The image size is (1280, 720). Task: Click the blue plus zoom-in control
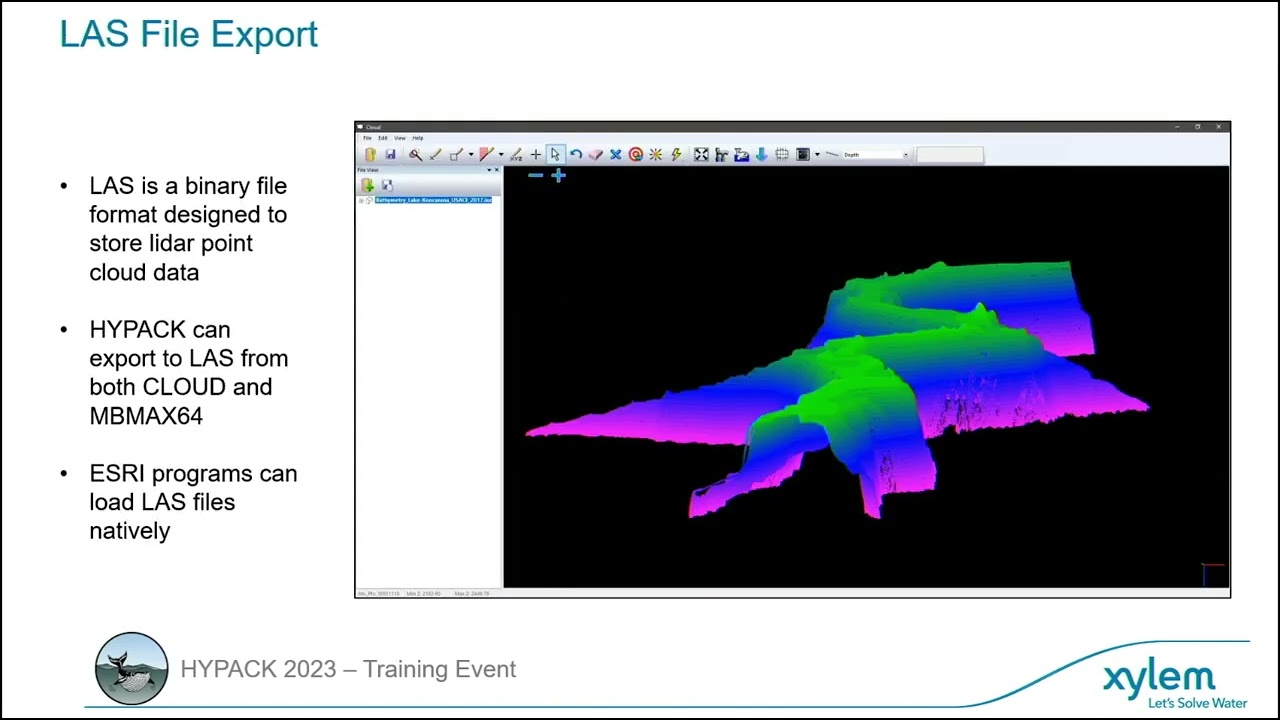click(558, 175)
